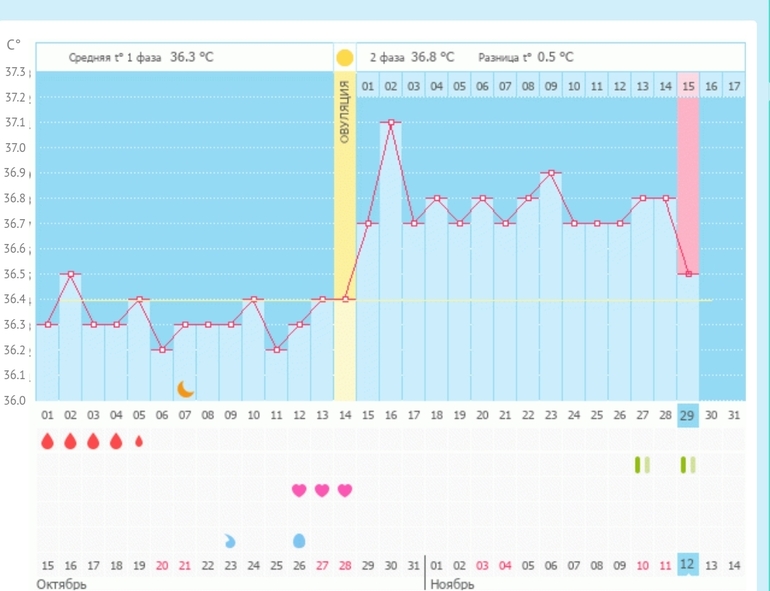Select the small blue drop under cycle day 09
The height and width of the screenshot is (591, 770).
coord(231,541)
